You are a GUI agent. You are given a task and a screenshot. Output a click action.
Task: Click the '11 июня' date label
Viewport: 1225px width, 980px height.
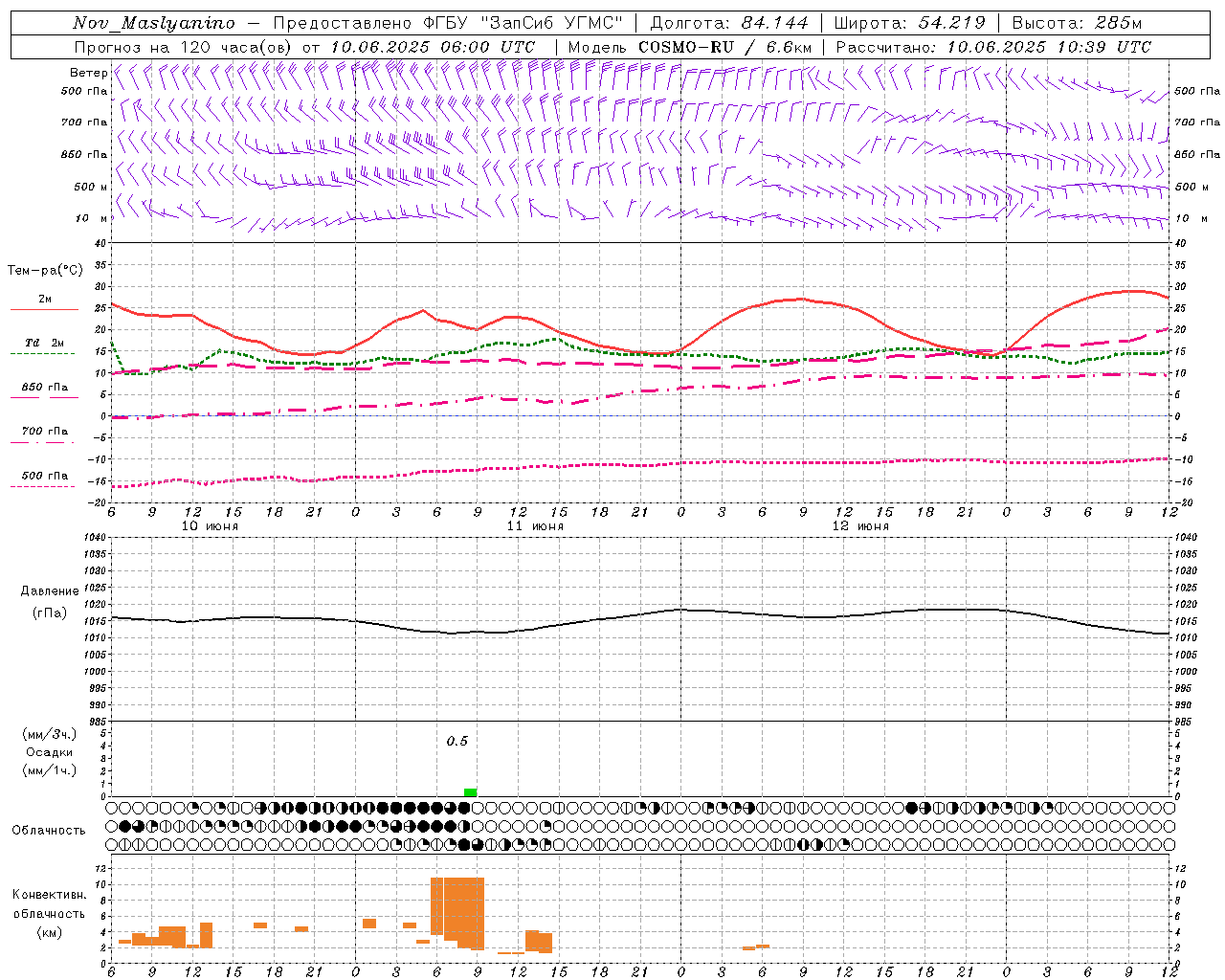(535, 526)
